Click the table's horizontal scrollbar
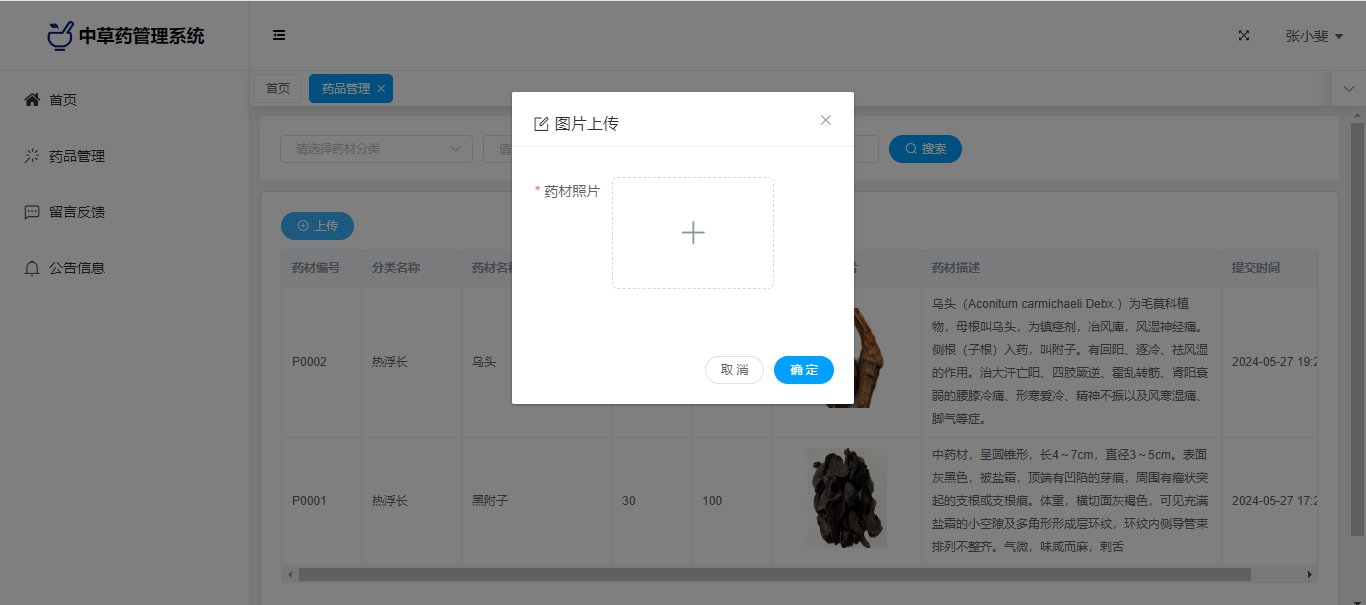This screenshot has height=605, width=1366. tap(774, 575)
